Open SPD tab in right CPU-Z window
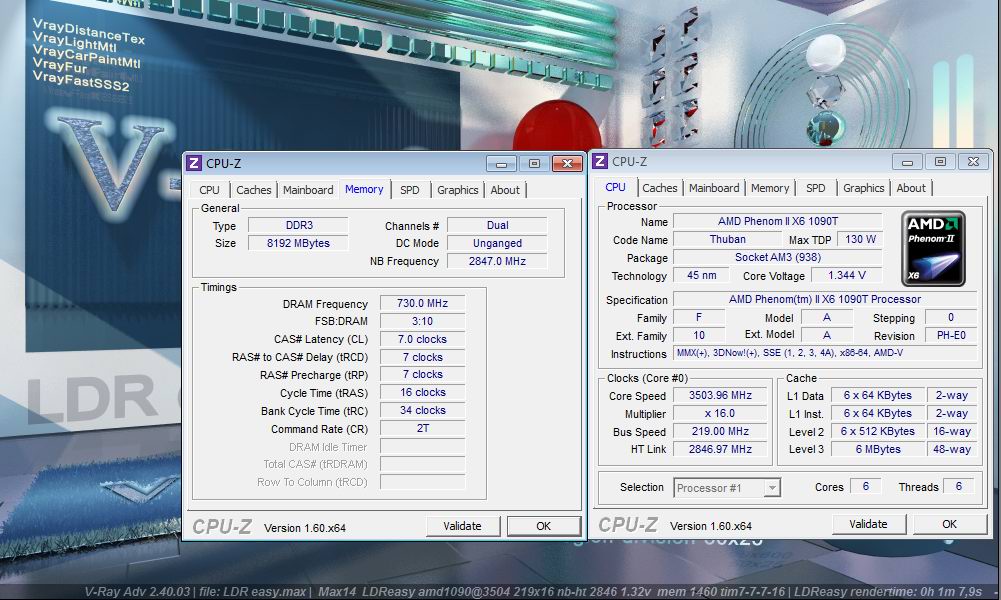Image resolution: width=1001 pixels, height=600 pixels. 816,188
